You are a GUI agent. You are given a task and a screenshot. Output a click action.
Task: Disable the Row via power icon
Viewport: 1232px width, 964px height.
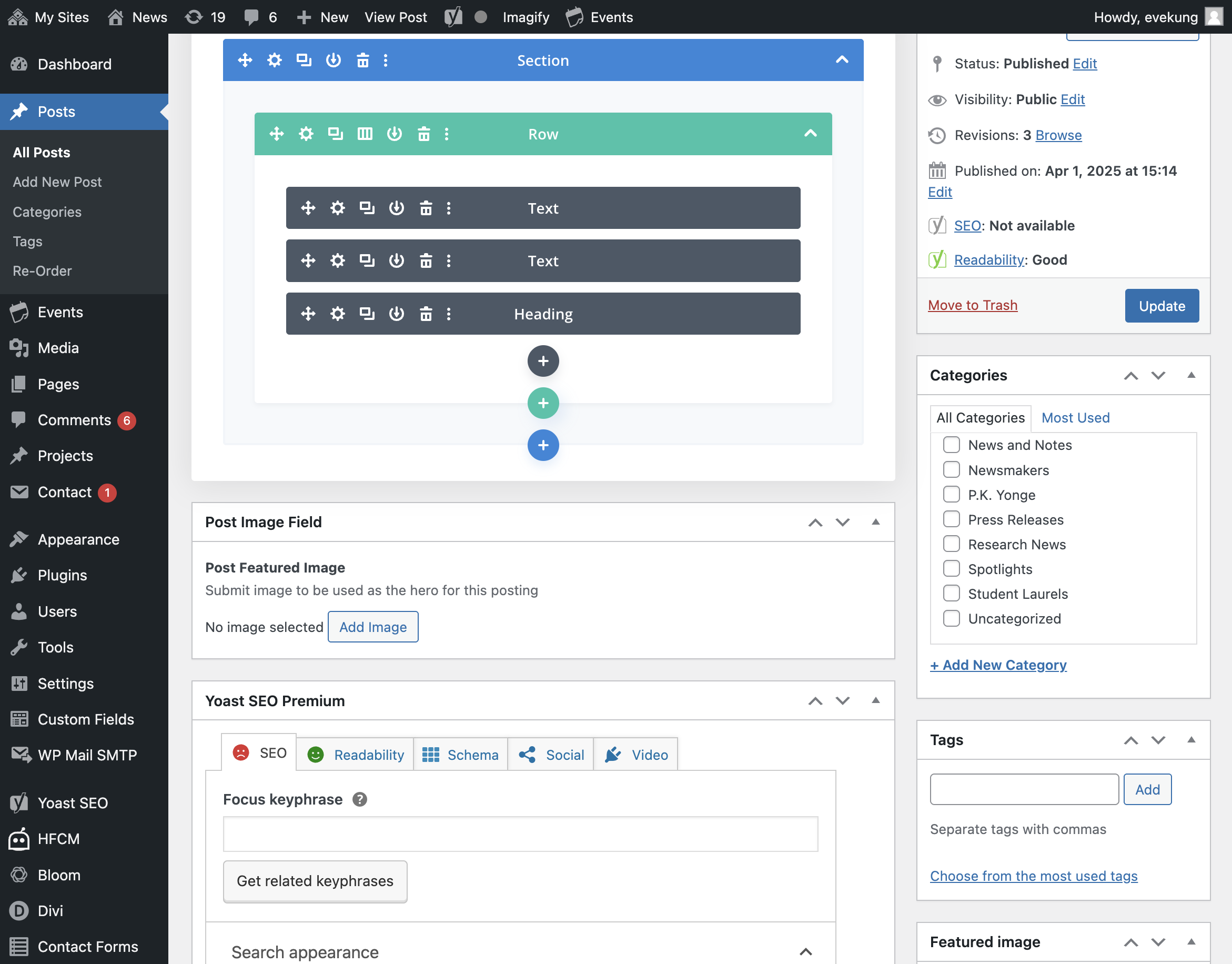(395, 134)
